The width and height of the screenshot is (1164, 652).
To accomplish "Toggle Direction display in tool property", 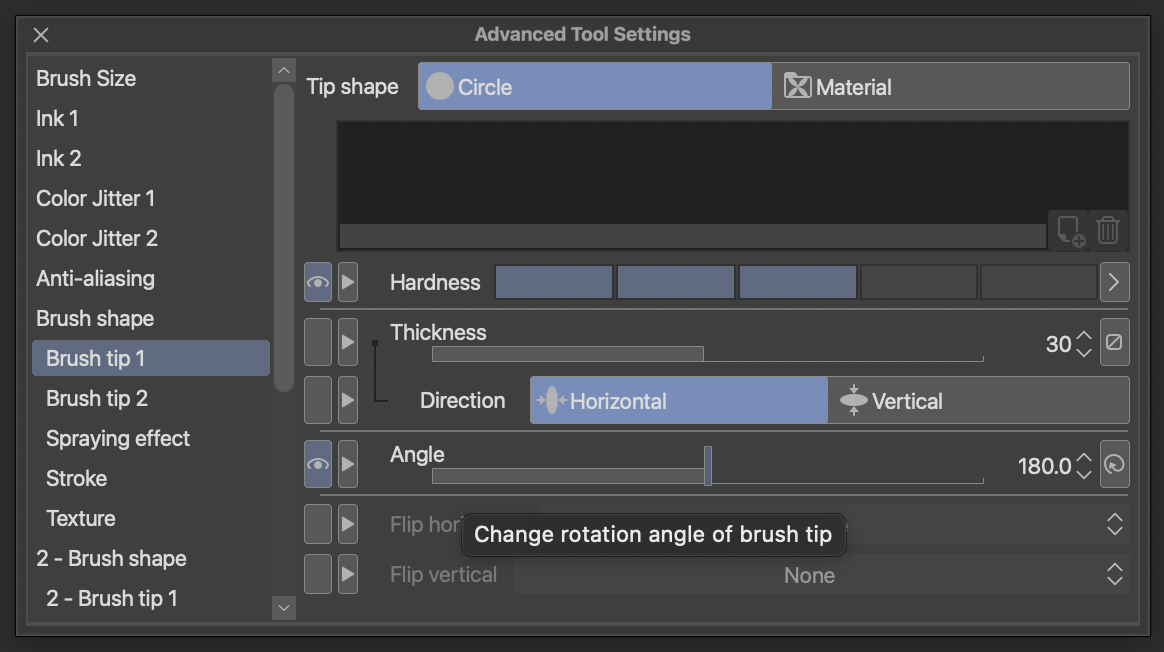I will [x=318, y=400].
